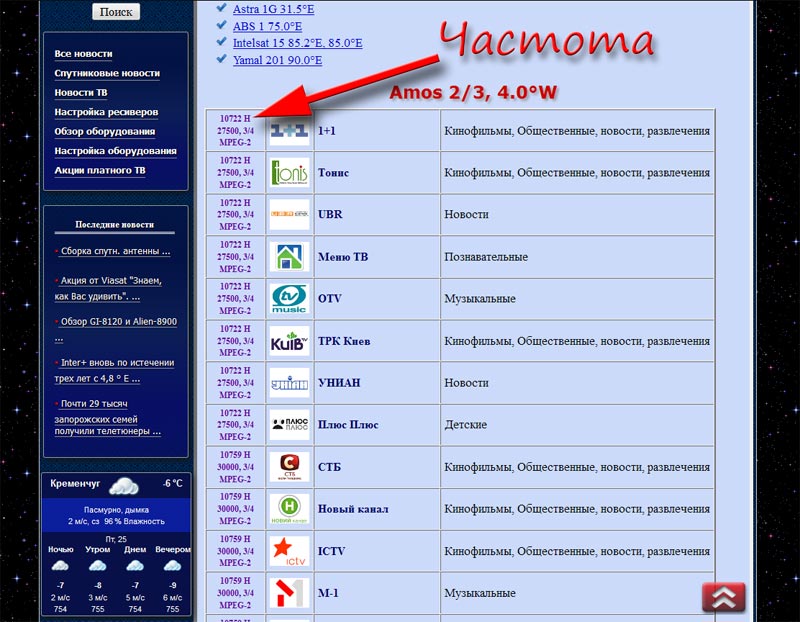This screenshot has width=800, height=622.
Task: Click the Tonis channel logo
Action: point(289,172)
